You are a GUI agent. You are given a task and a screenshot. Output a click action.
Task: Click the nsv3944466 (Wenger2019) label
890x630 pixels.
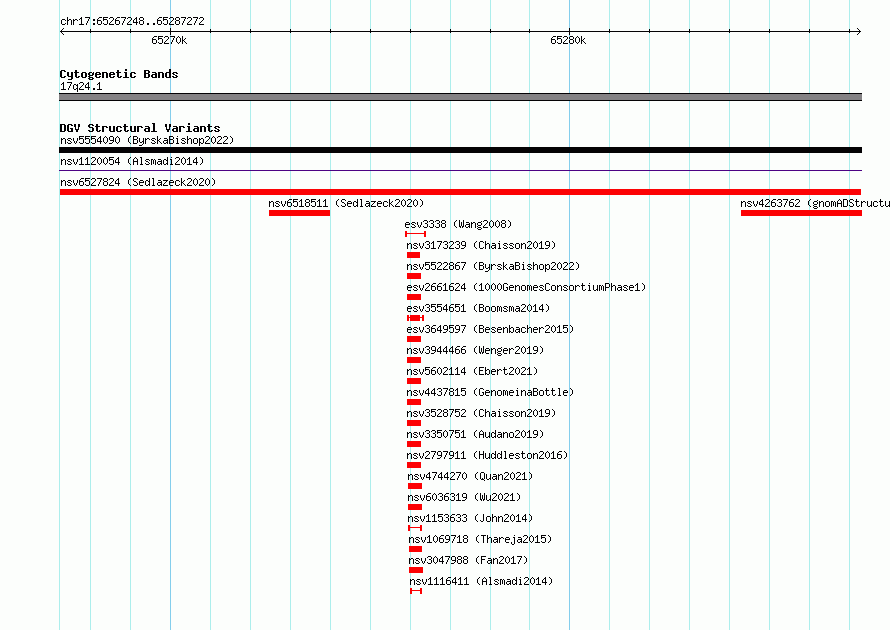(x=475, y=350)
